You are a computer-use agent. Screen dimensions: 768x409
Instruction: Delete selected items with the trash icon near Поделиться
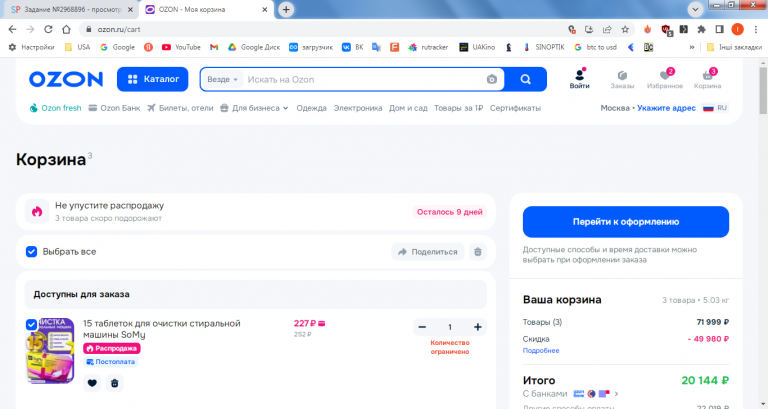point(478,252)
